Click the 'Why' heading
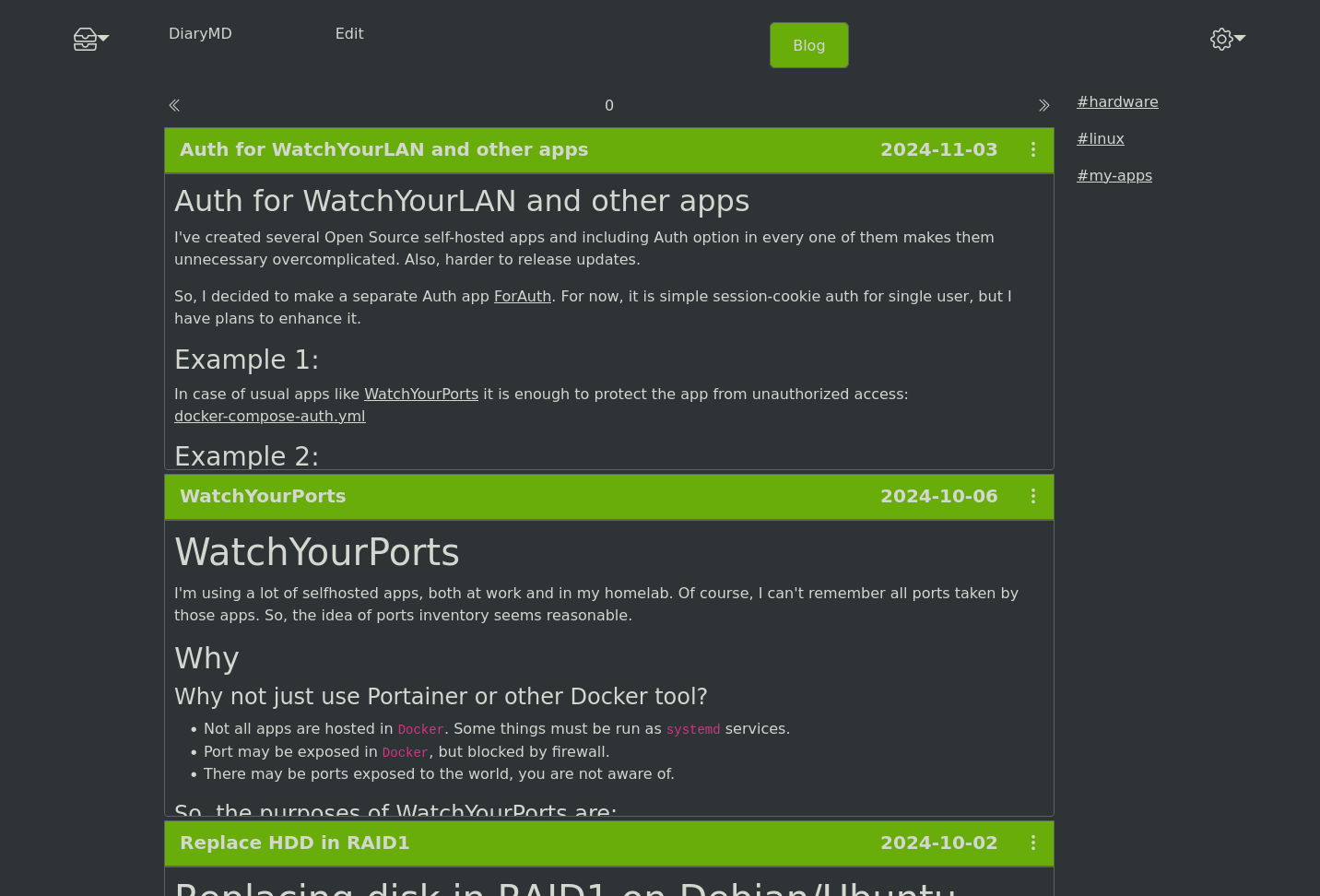Image resolution: width=1320 pixels, height=896 pixels. [x=206, y=658]
